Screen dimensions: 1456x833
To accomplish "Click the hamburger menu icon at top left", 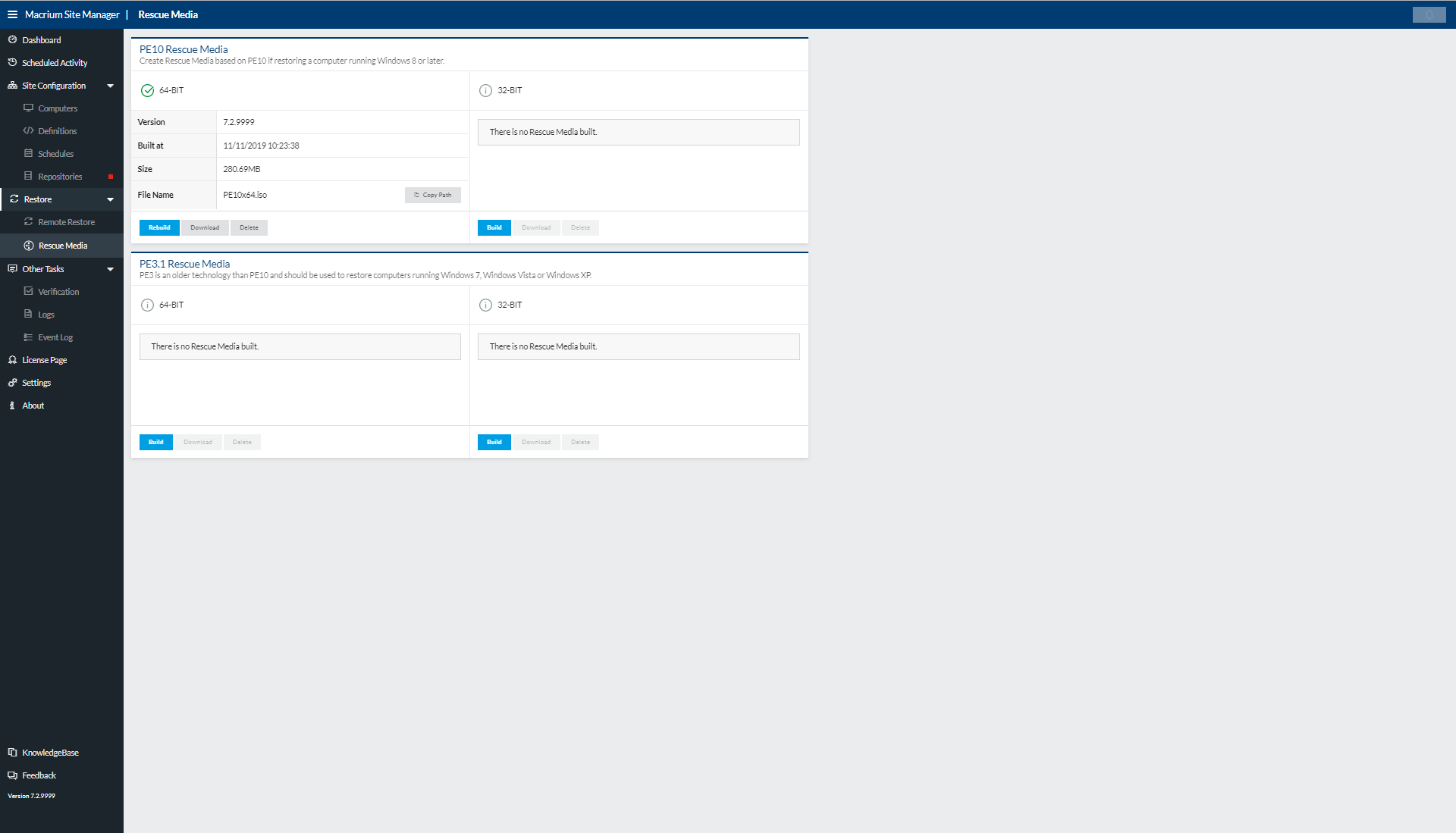I will [x=13, y=14].
